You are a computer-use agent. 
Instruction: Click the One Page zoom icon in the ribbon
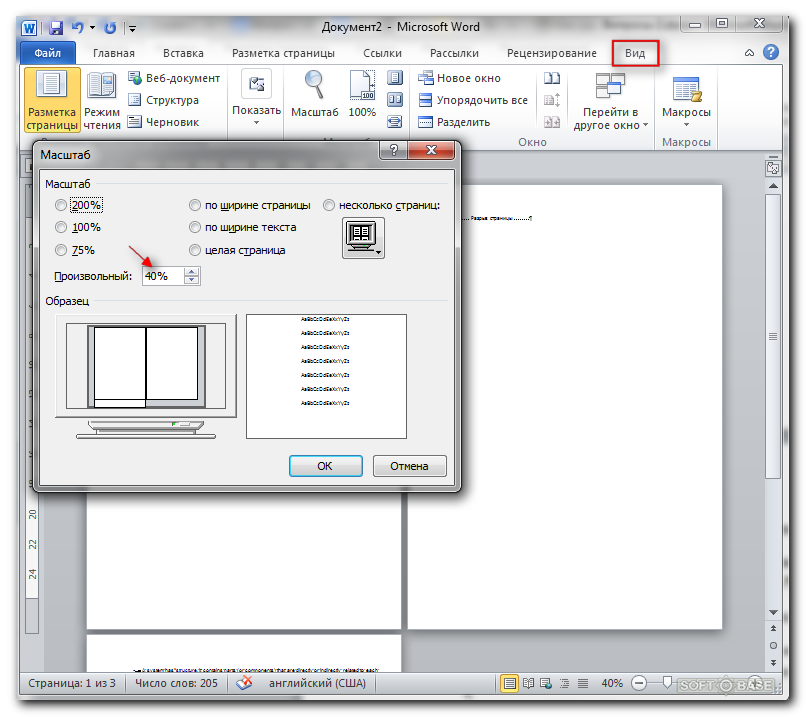point(394,78)
